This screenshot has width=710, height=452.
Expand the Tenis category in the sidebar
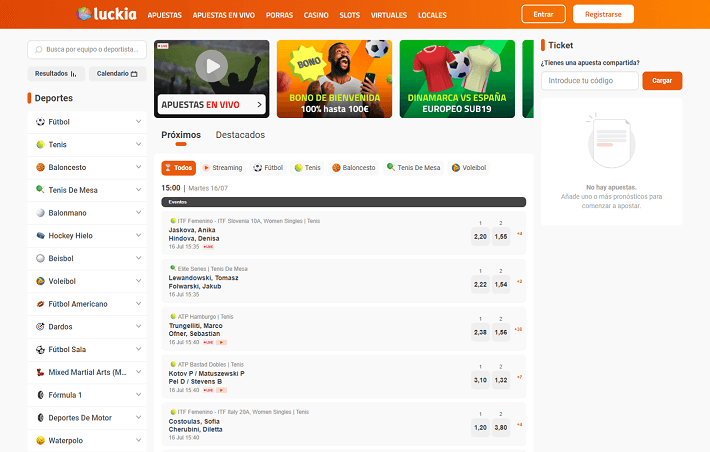pyautogui.click(x=138, y=144)
